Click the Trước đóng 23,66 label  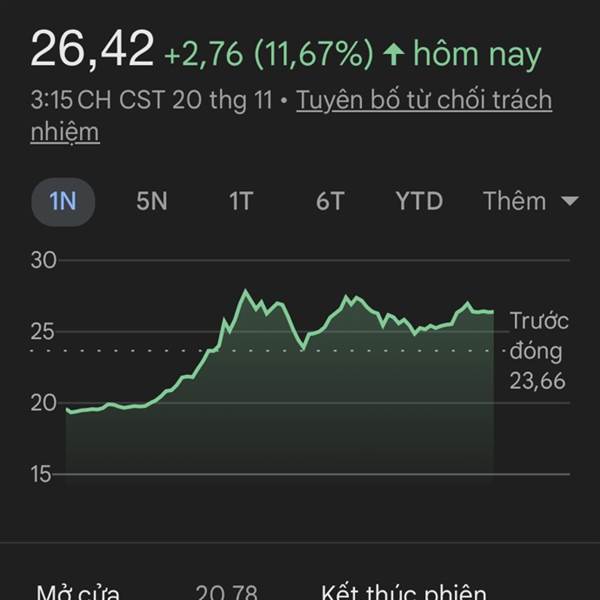538,350
